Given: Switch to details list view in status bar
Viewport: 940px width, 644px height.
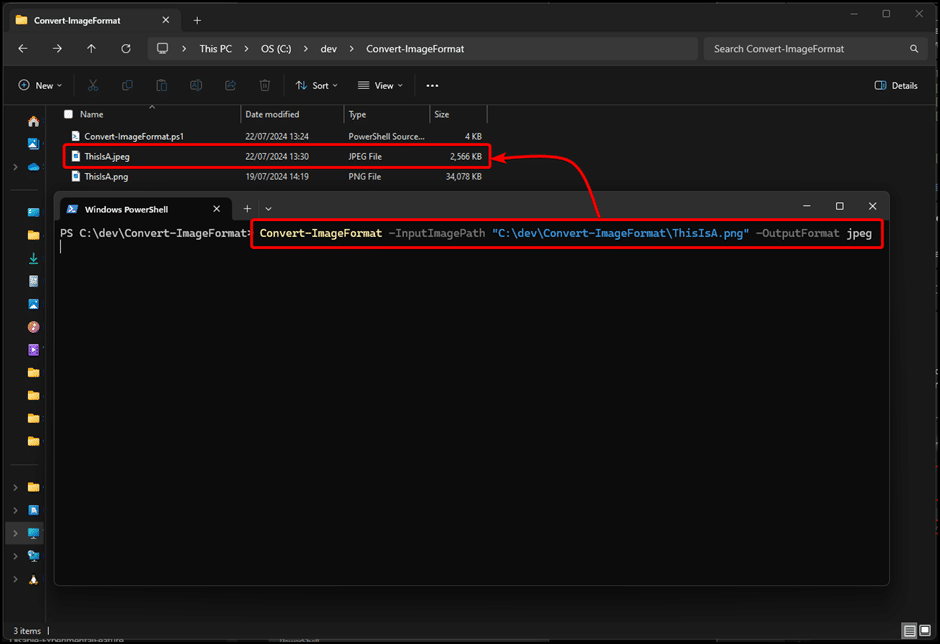Looking at the screenshot, I should coord(909,630).
